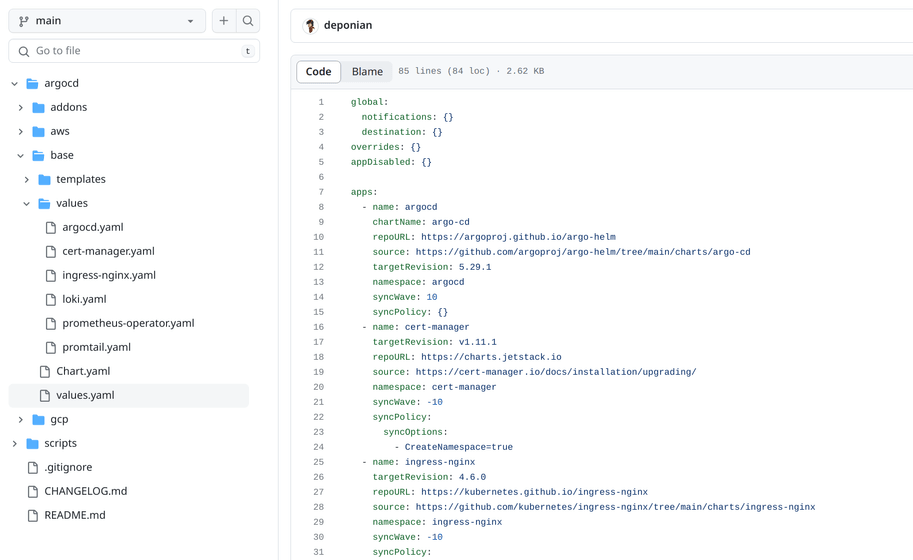Click file icon next to values.yaml

click(x=45, y=396)
